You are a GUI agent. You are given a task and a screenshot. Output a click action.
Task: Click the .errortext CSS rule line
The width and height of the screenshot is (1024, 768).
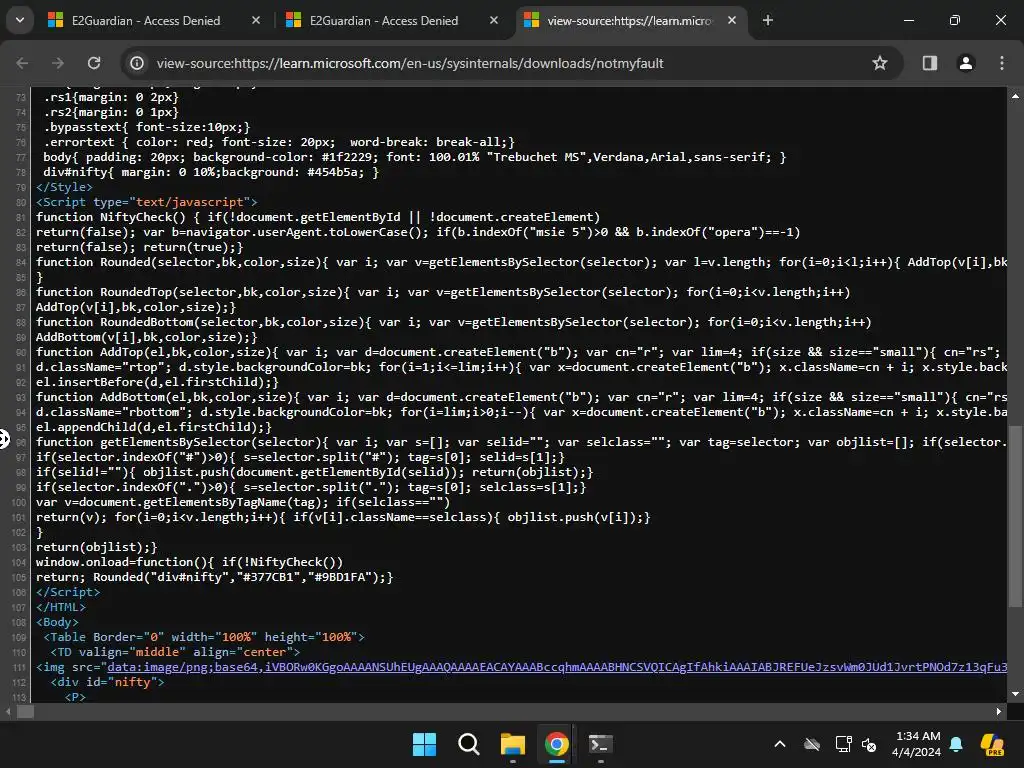[x=279, y=142]
